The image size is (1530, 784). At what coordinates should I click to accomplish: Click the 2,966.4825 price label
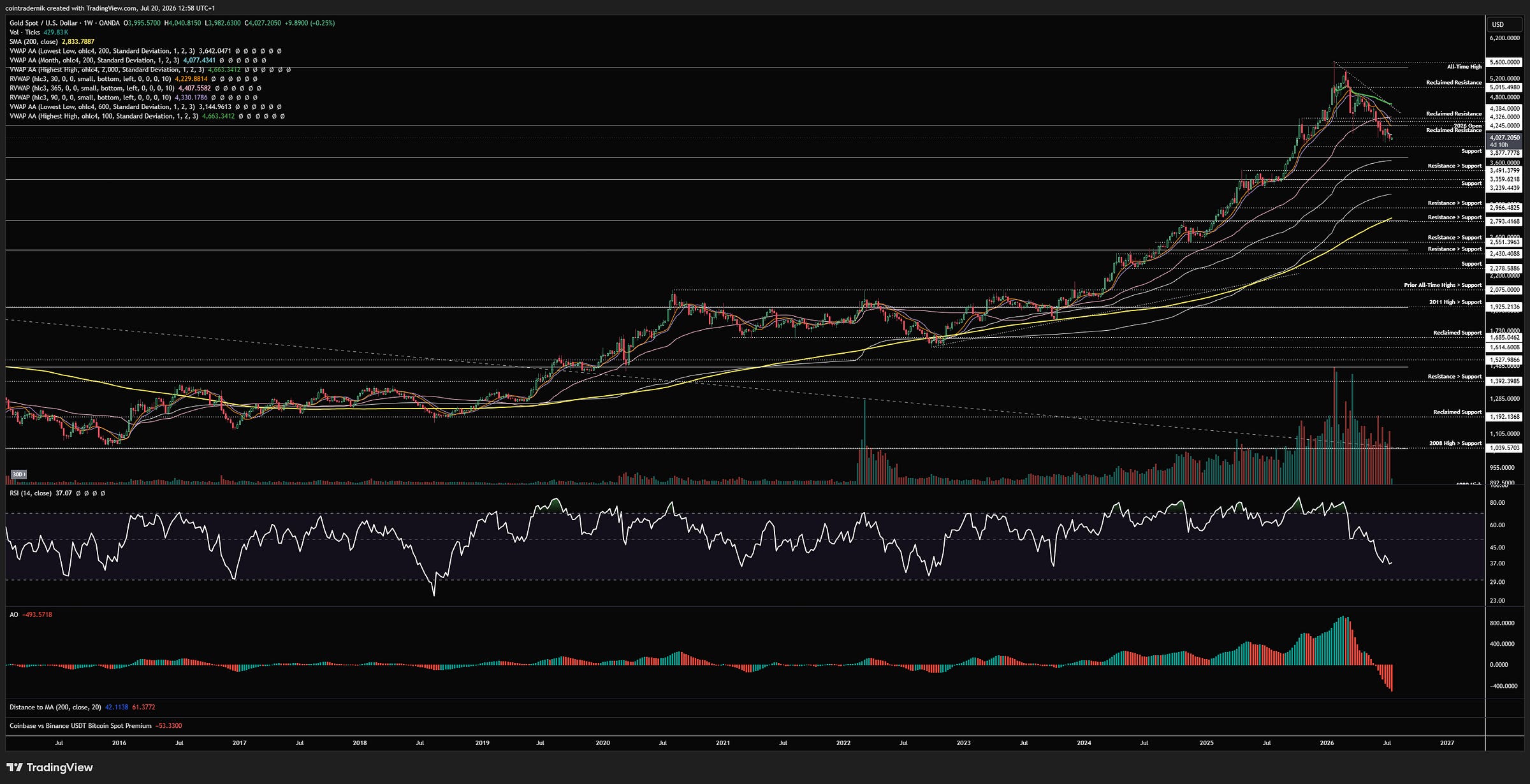pos(1504,208)
